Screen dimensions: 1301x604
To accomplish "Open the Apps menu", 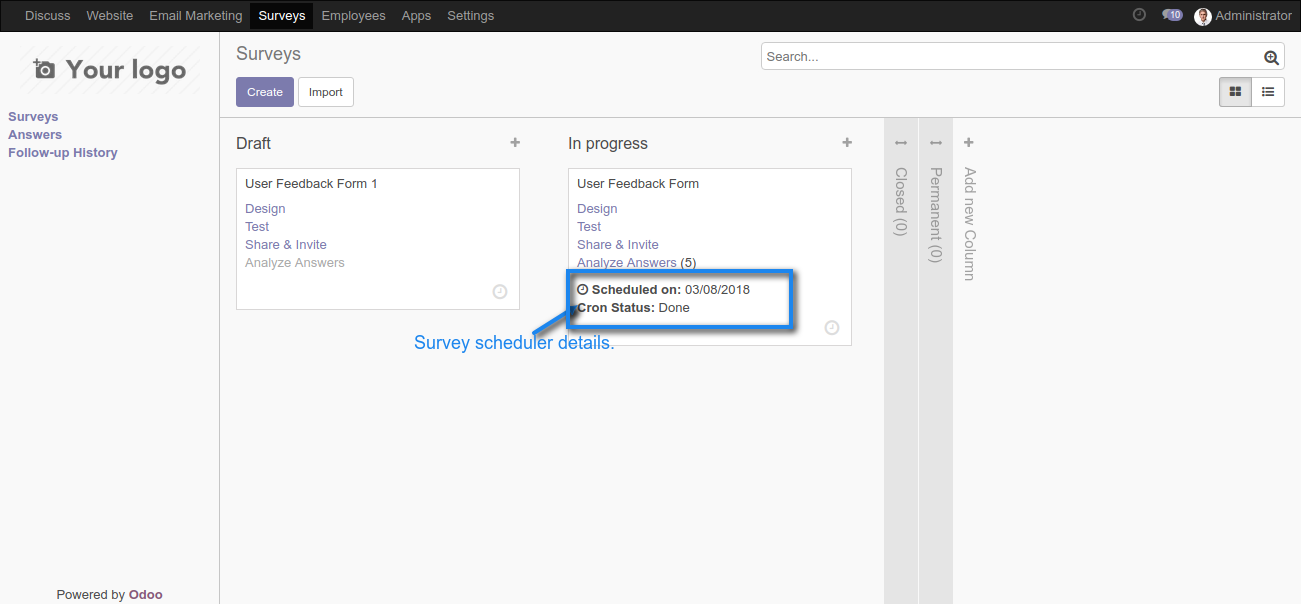I will (x=416, y=16).
